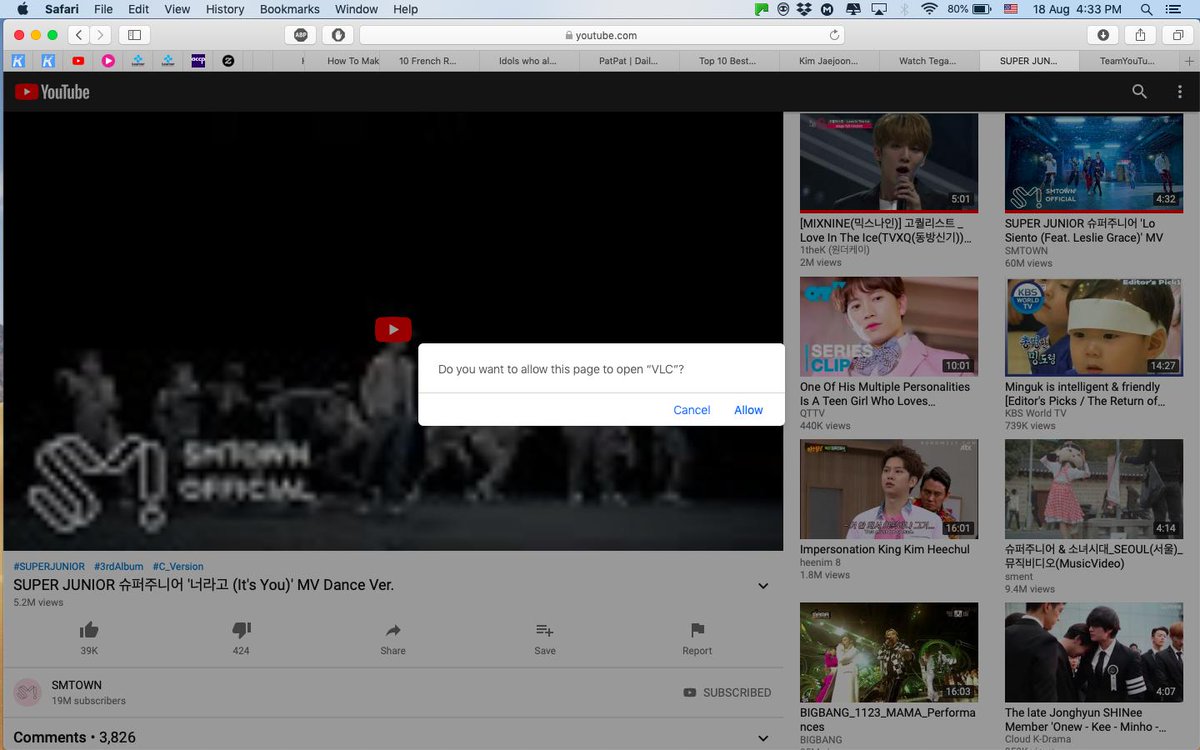Open the Bookmarks menu

290,9
